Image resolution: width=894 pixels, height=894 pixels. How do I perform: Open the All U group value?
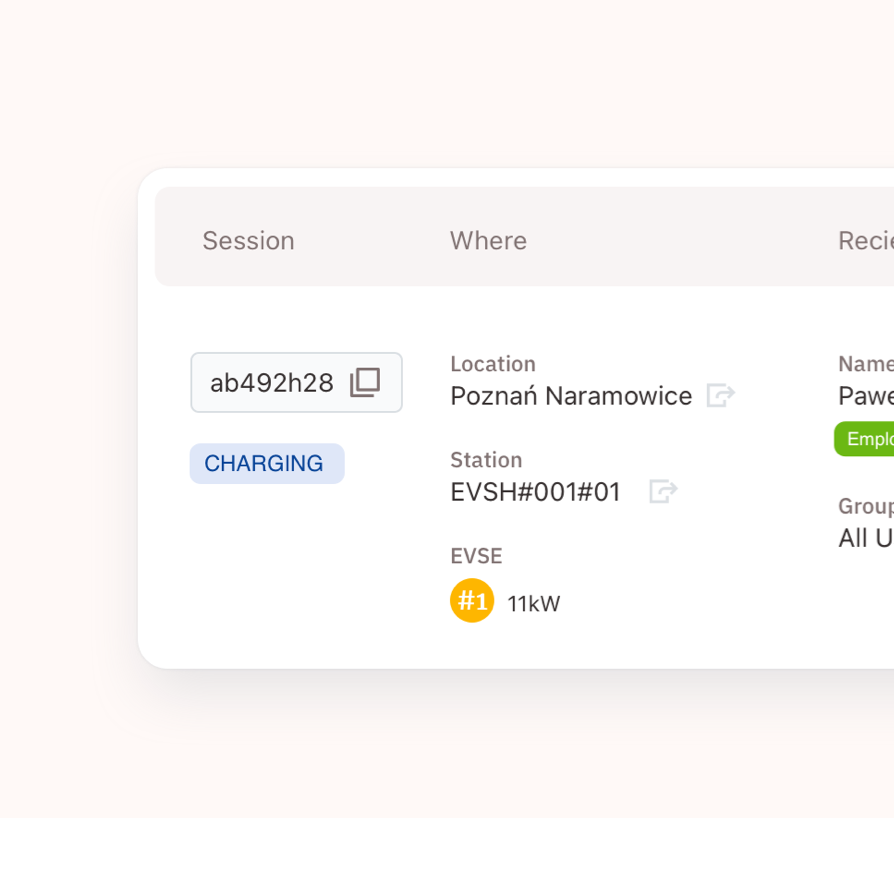tap(865, 538)
